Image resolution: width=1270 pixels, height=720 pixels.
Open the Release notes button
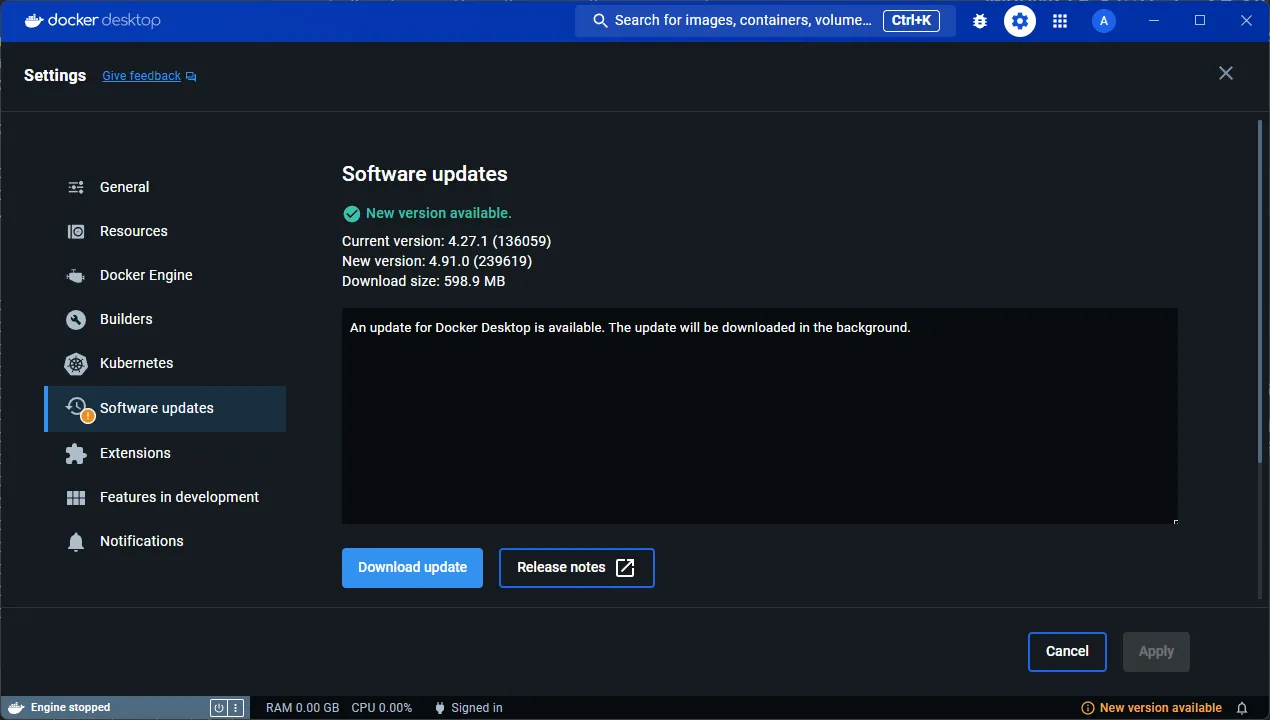click(577, 567)
